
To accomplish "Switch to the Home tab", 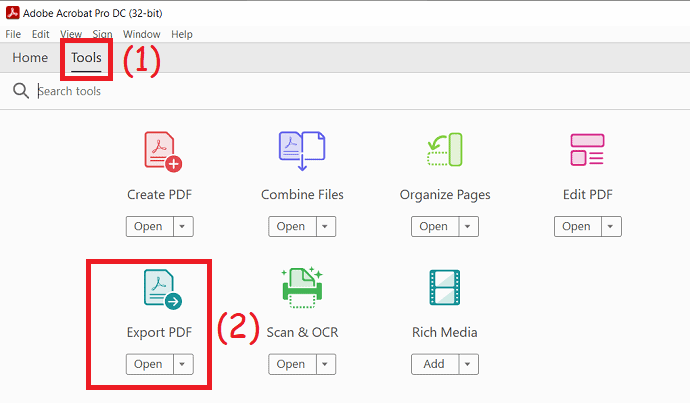I will 30,58.
